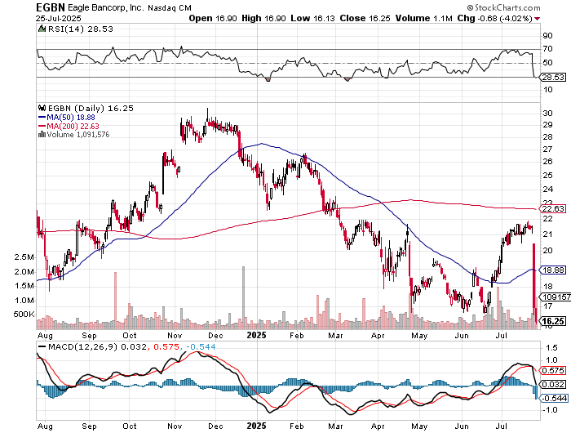Click the black MACD line legend swatch
The width and height of the screenshot is (571, 433).
[42, 347]
